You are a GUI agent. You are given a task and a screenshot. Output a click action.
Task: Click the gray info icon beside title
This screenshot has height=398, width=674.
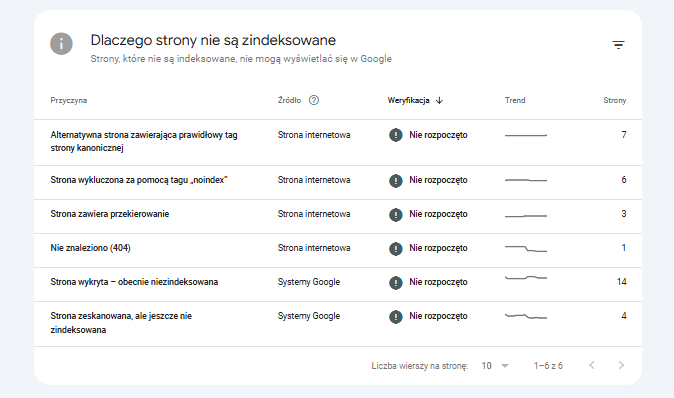coord(61,43)
